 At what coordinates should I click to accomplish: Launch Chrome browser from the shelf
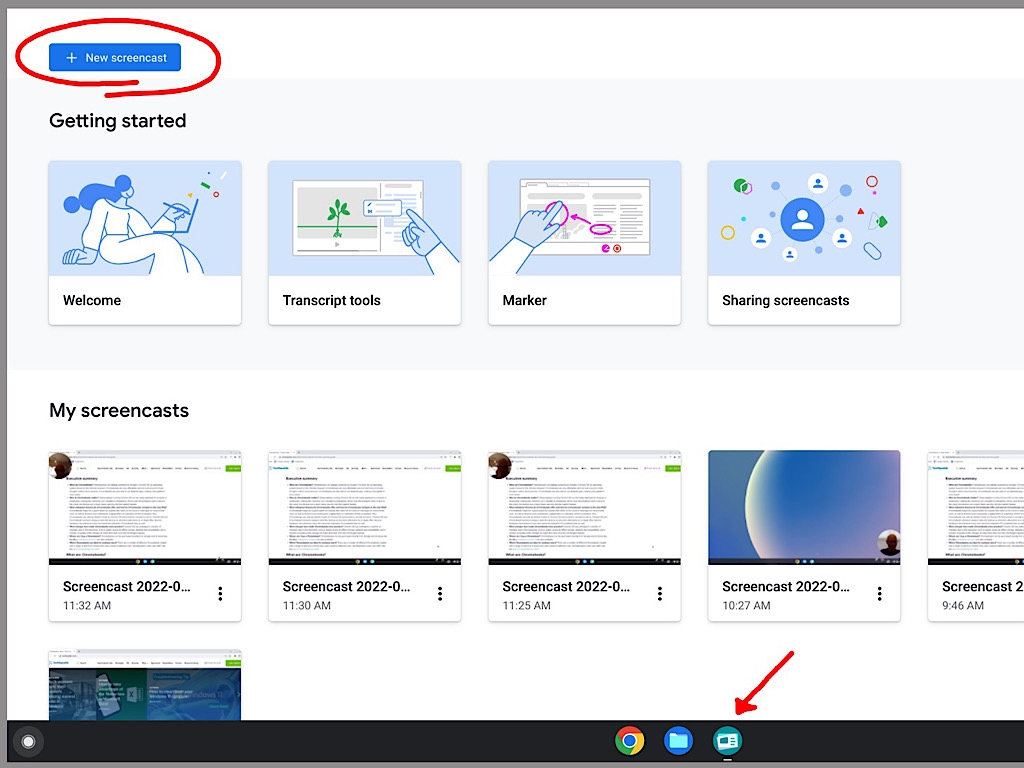[630, 741]
